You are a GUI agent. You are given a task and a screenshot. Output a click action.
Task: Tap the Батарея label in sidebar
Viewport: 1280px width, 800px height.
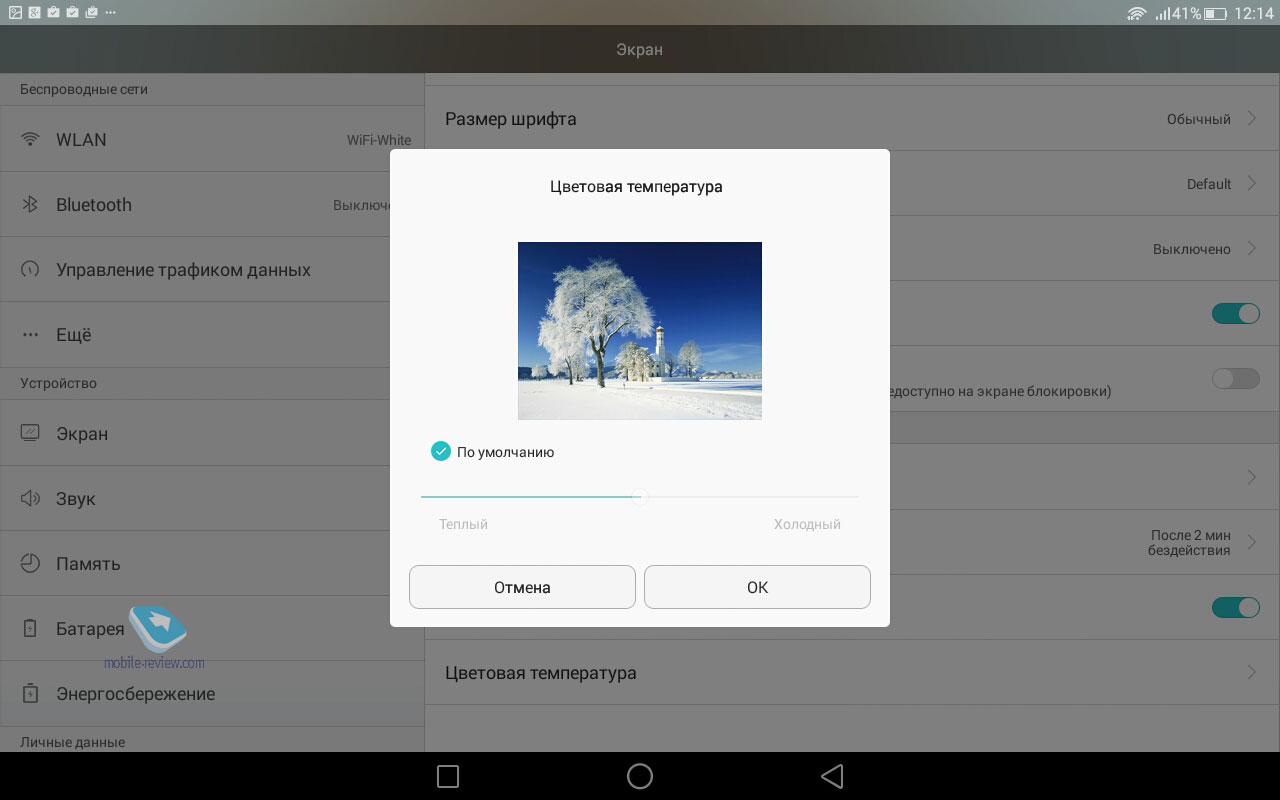[x=90, y=629]
